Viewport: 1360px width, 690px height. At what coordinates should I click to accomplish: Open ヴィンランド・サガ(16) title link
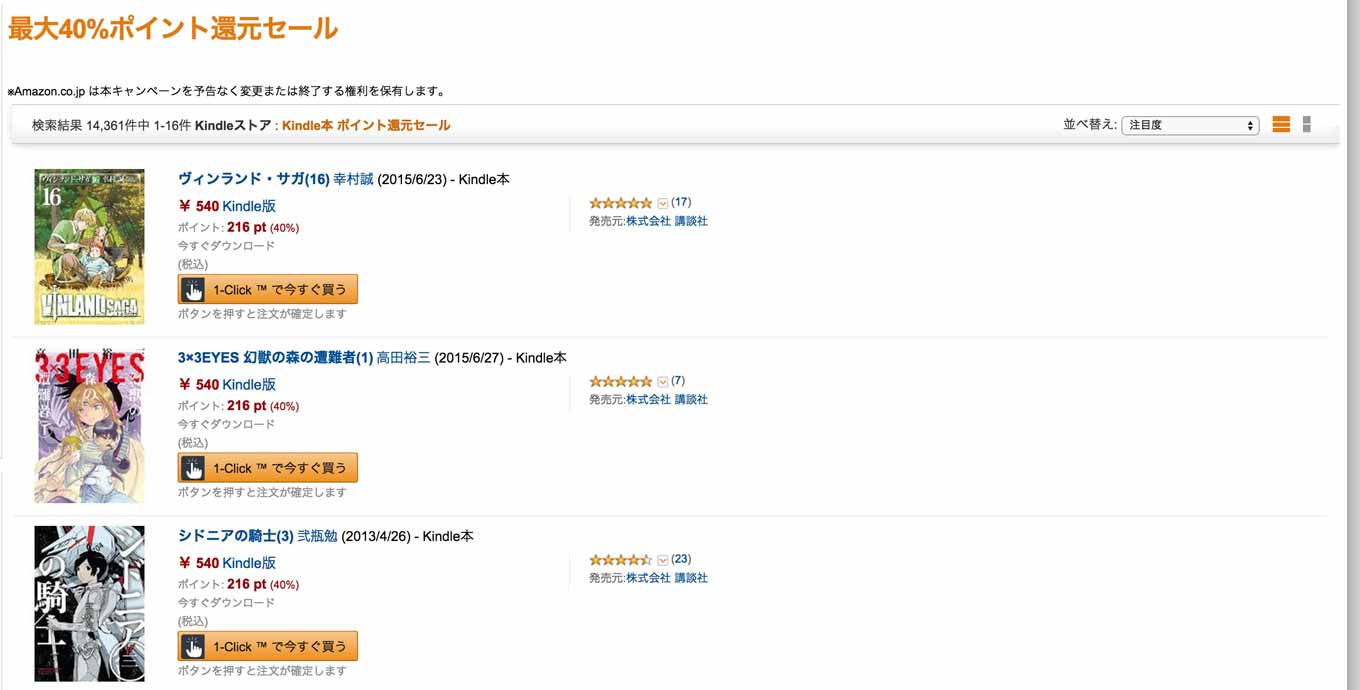(254, 179)
